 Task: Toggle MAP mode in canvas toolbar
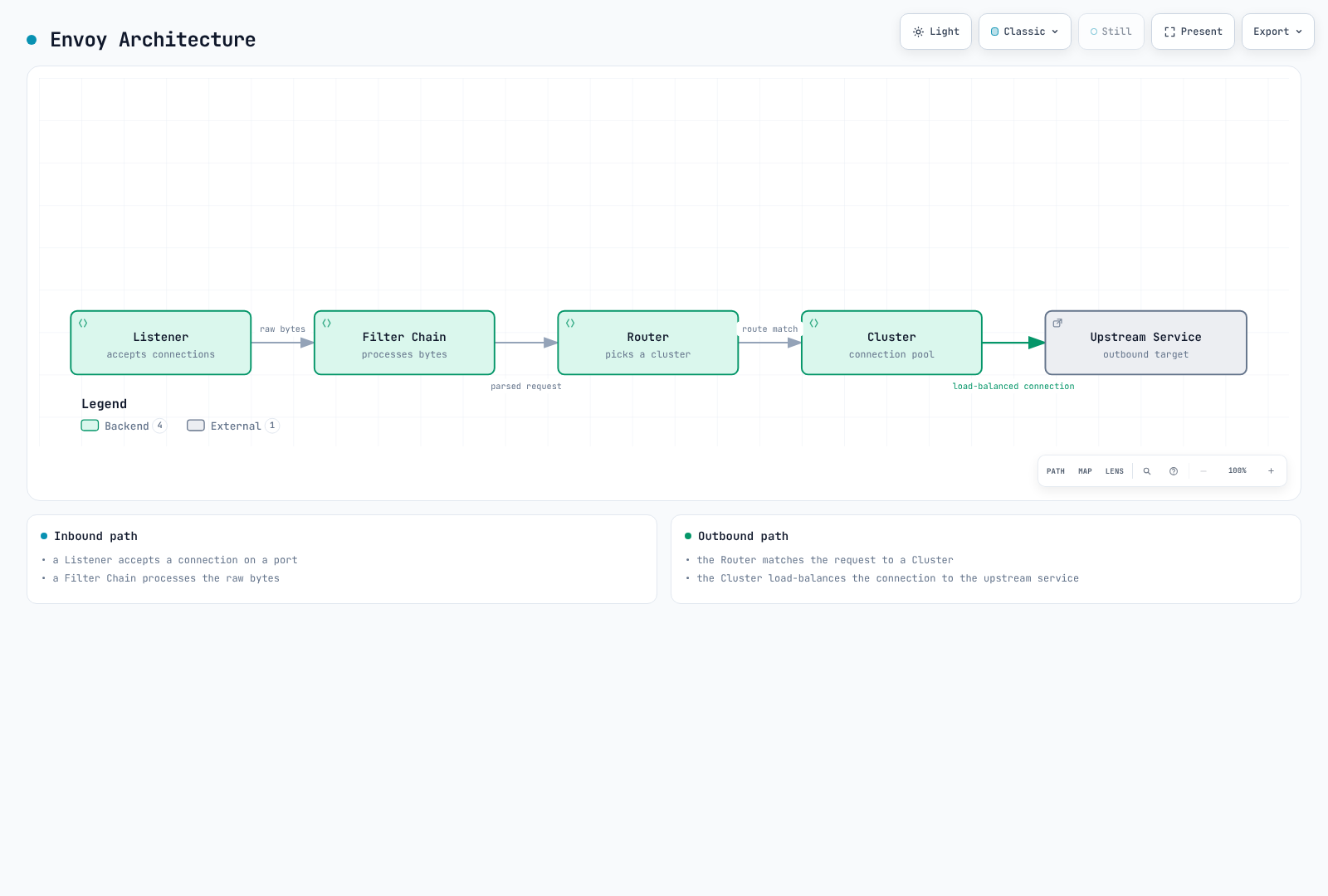pos(1085,471)
